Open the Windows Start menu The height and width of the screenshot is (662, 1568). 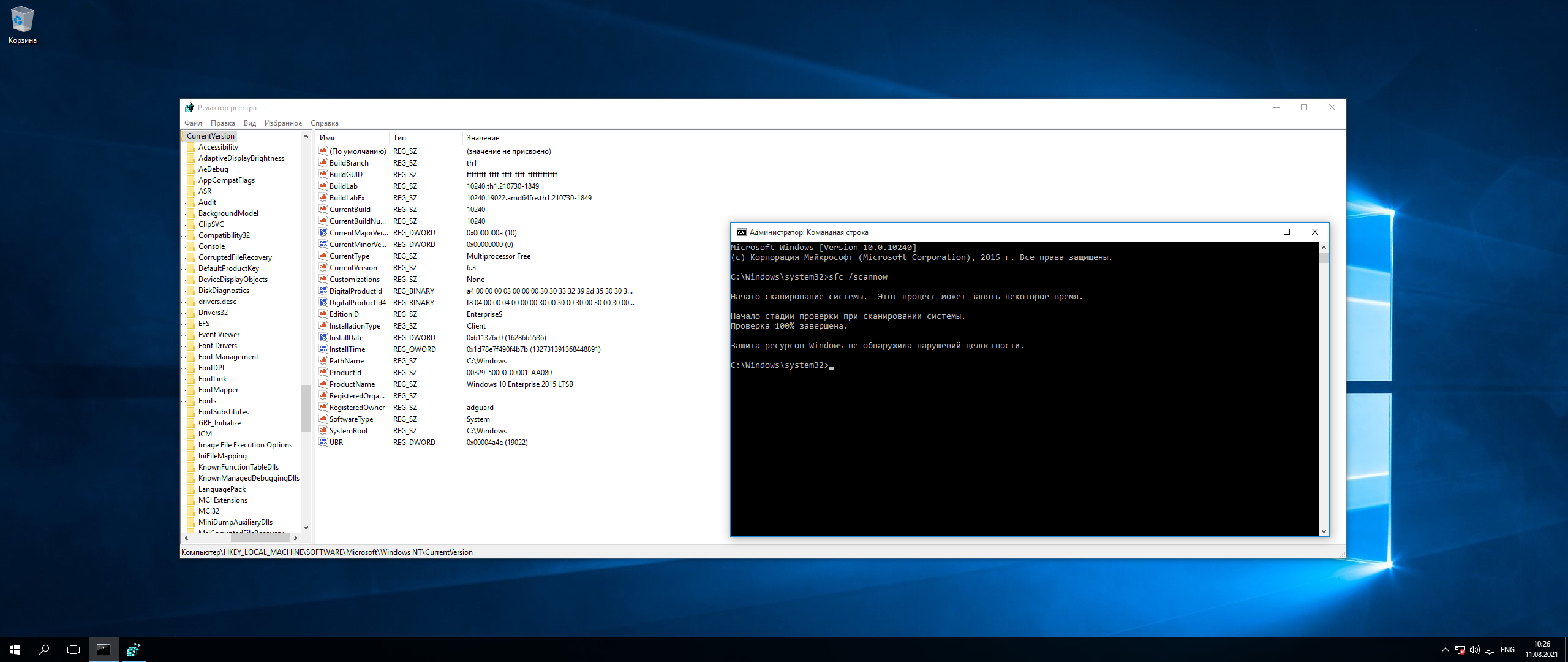(x=15, y=650)
